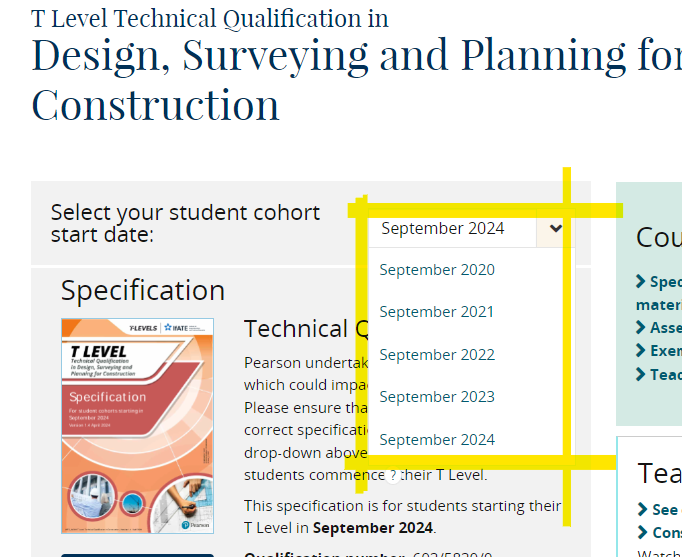The height and width of the screenshot is (557, 682).
Task: Click the "Specification" section heading
Action: (x=143, y=291)
